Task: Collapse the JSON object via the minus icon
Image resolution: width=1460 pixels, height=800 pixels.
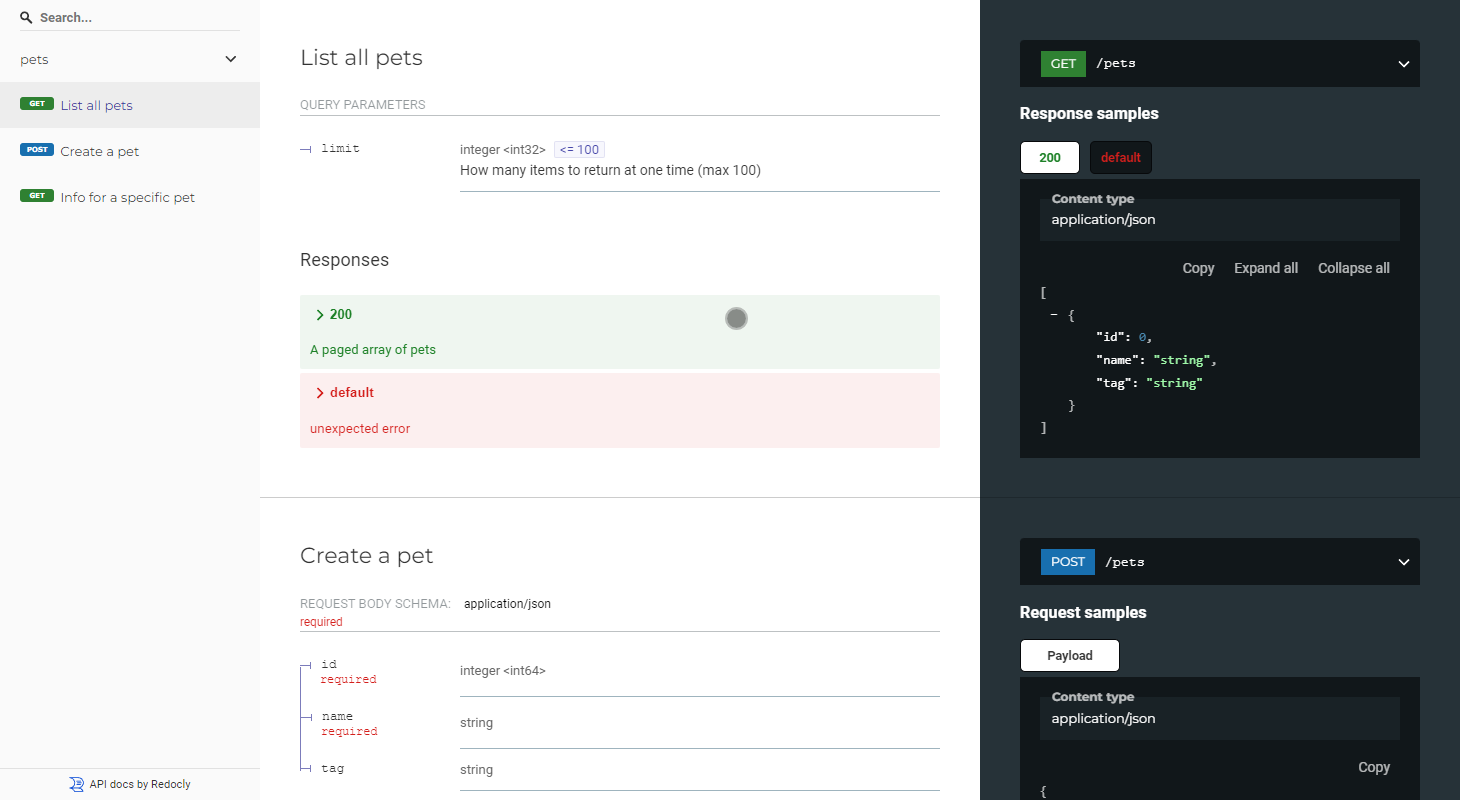Action: pyautogui.click(x=1053, y=314)
